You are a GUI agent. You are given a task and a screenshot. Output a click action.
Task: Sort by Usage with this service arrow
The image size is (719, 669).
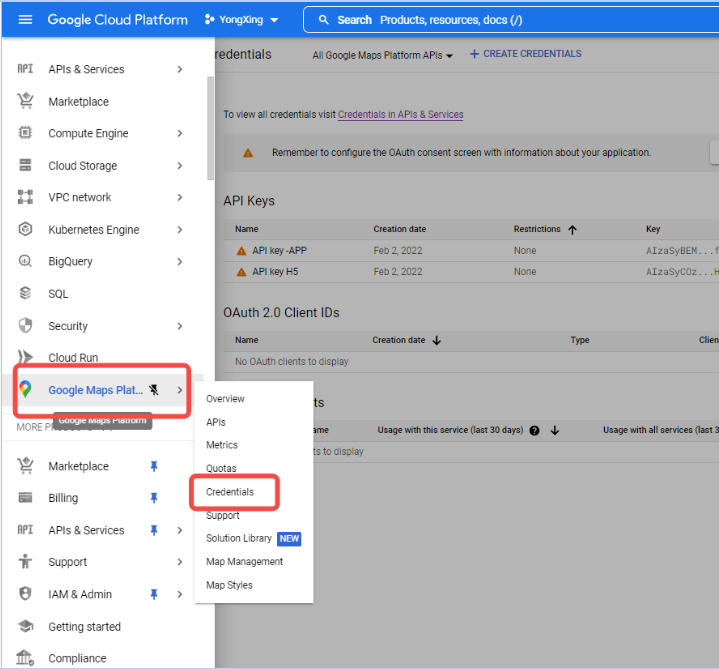tap(555, 430)
